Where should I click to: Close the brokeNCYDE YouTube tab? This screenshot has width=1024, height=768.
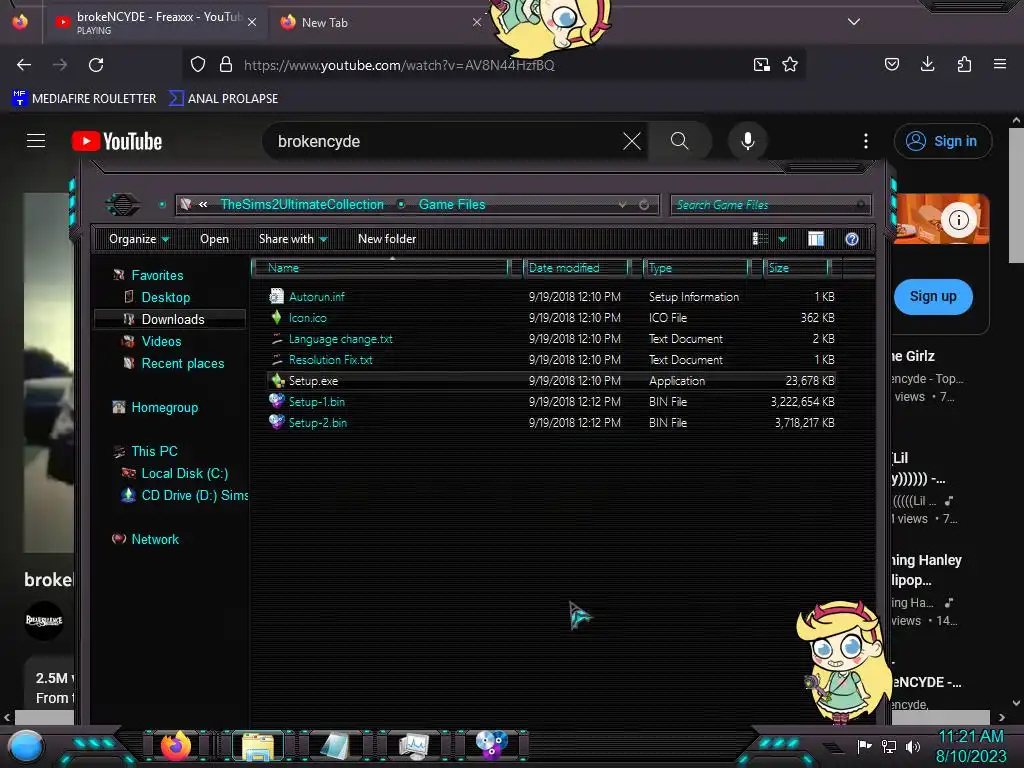[x=252, y=22]
